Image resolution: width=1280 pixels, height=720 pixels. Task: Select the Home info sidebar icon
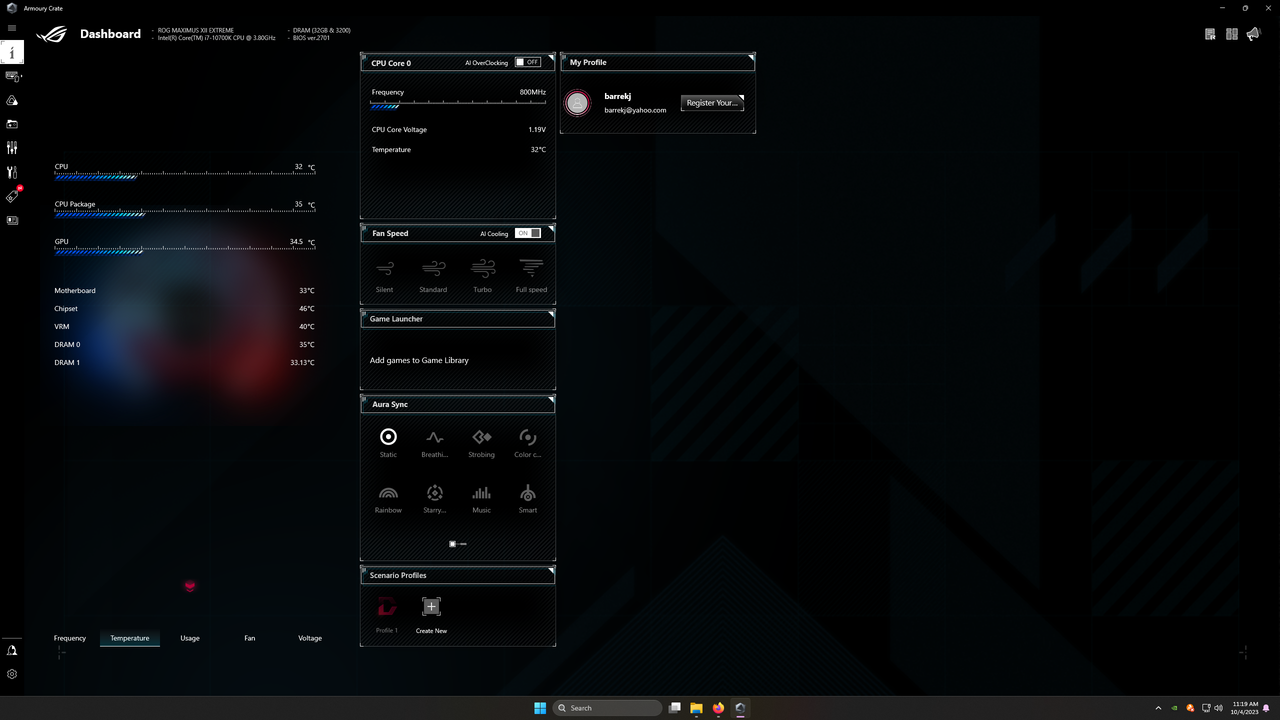[12, 53]
